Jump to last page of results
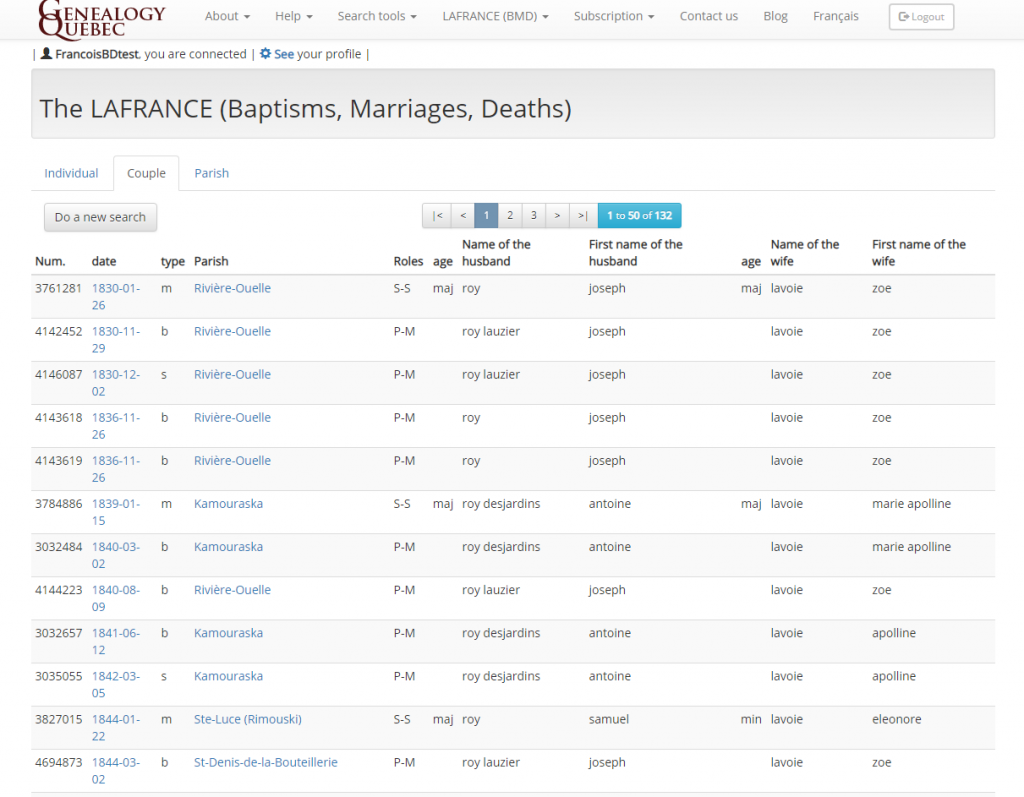This screenshot has height=797, width=1024. [x=583, y=216]
